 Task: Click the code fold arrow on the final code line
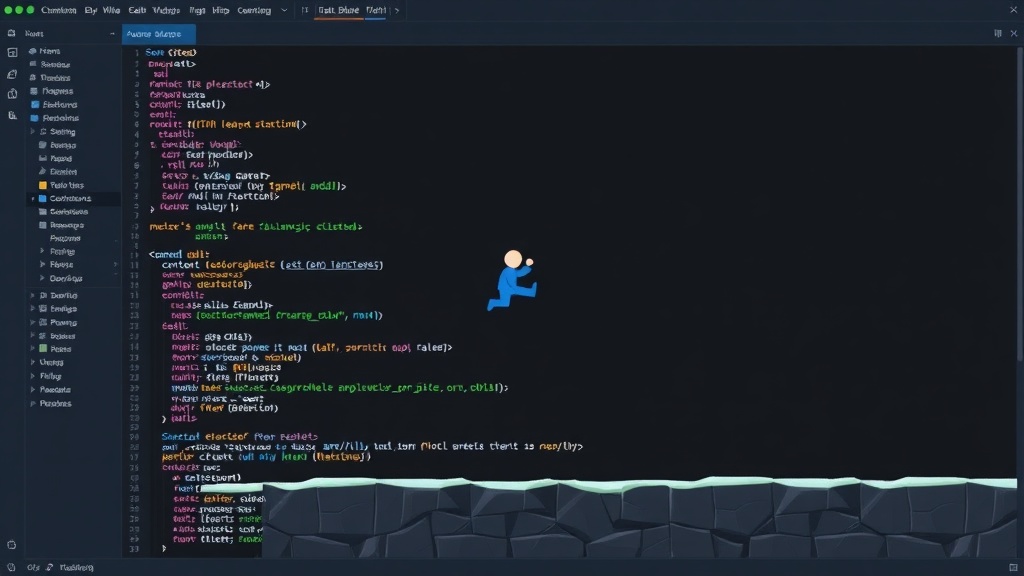tap(164, 549)
